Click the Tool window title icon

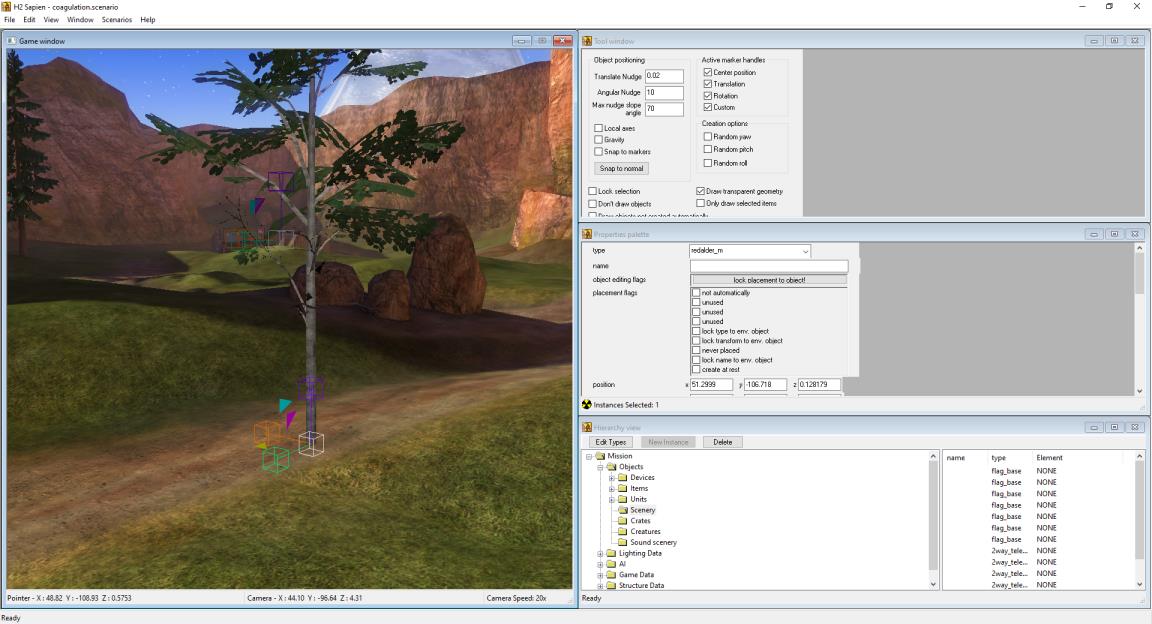587,41
